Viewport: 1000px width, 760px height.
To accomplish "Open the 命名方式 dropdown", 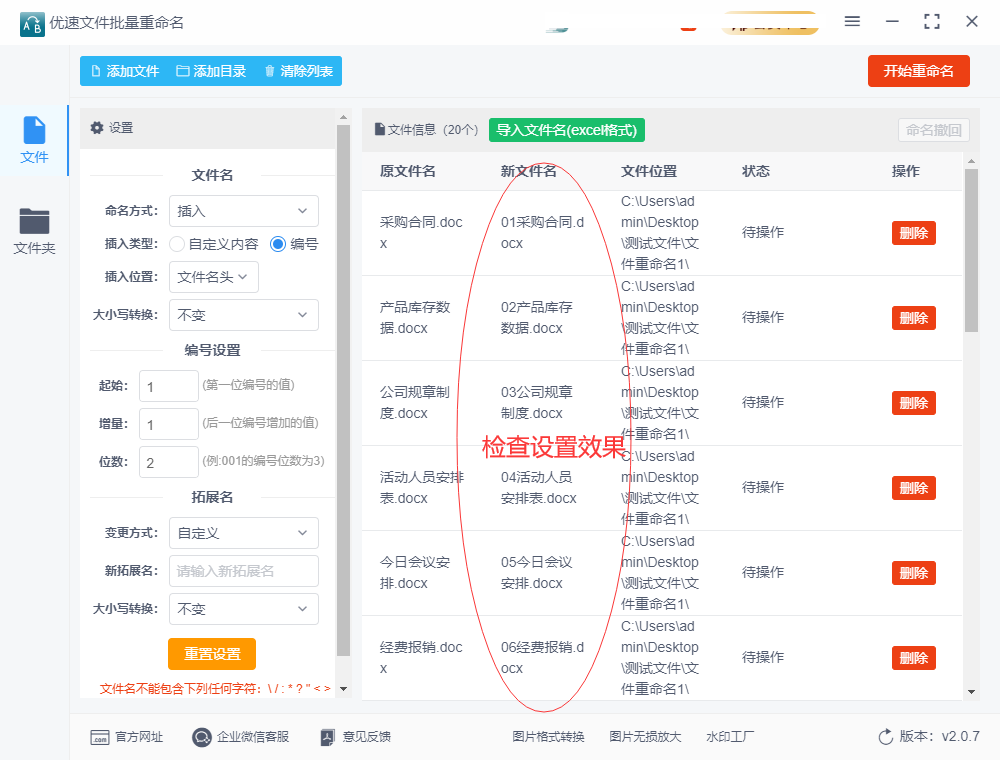I will pyautogui.click(x=244, y=211).
